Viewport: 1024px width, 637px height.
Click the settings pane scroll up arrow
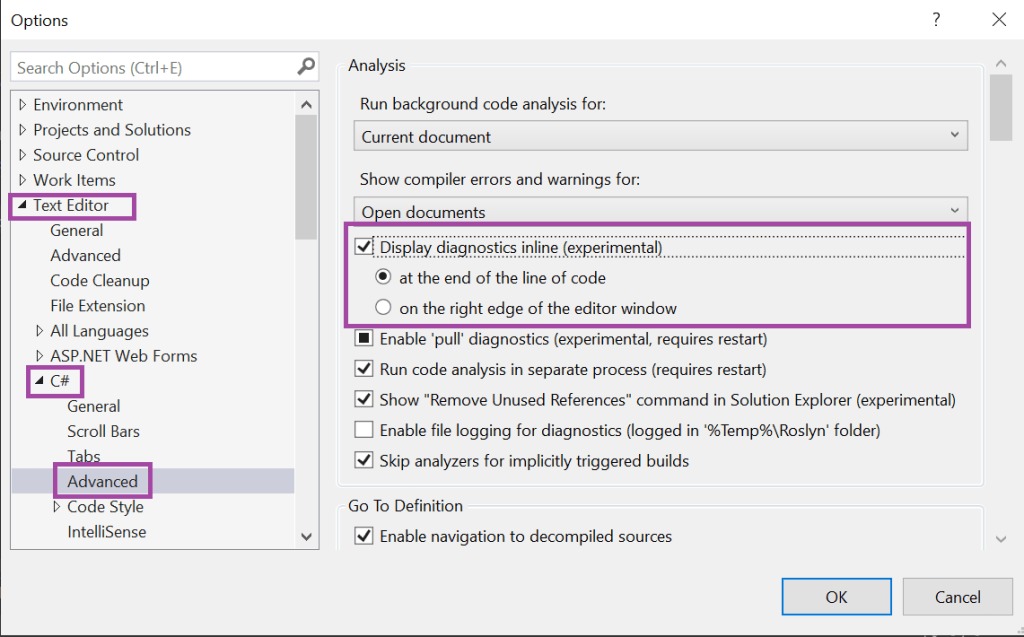(1000, 63)
